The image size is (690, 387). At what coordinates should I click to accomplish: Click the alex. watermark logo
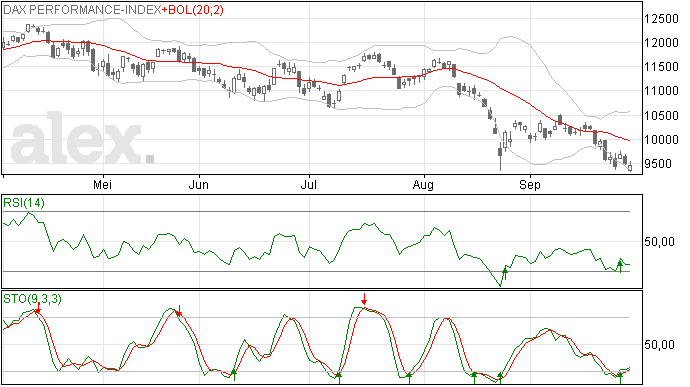[x=82, y=138]
